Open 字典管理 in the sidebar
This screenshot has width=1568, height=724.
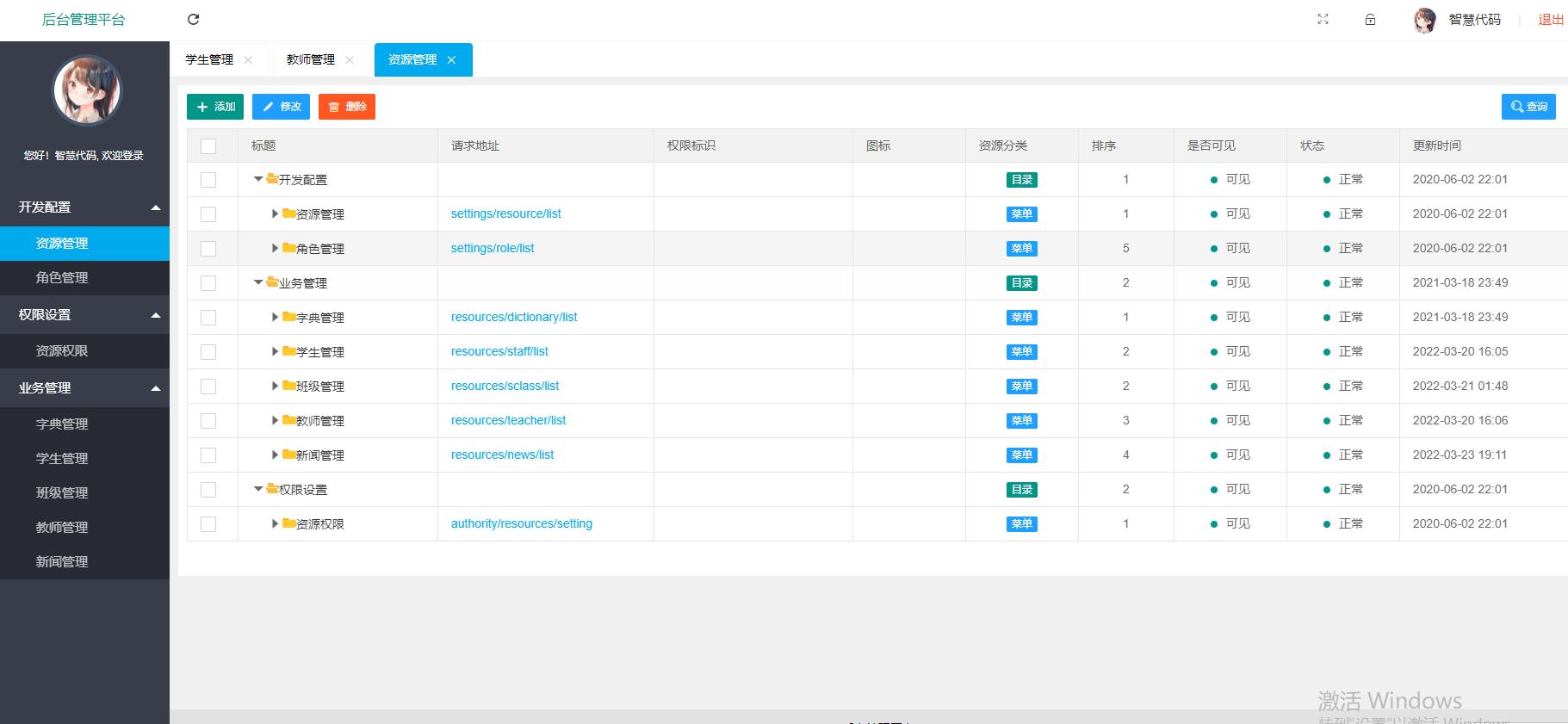coord(84,424)
